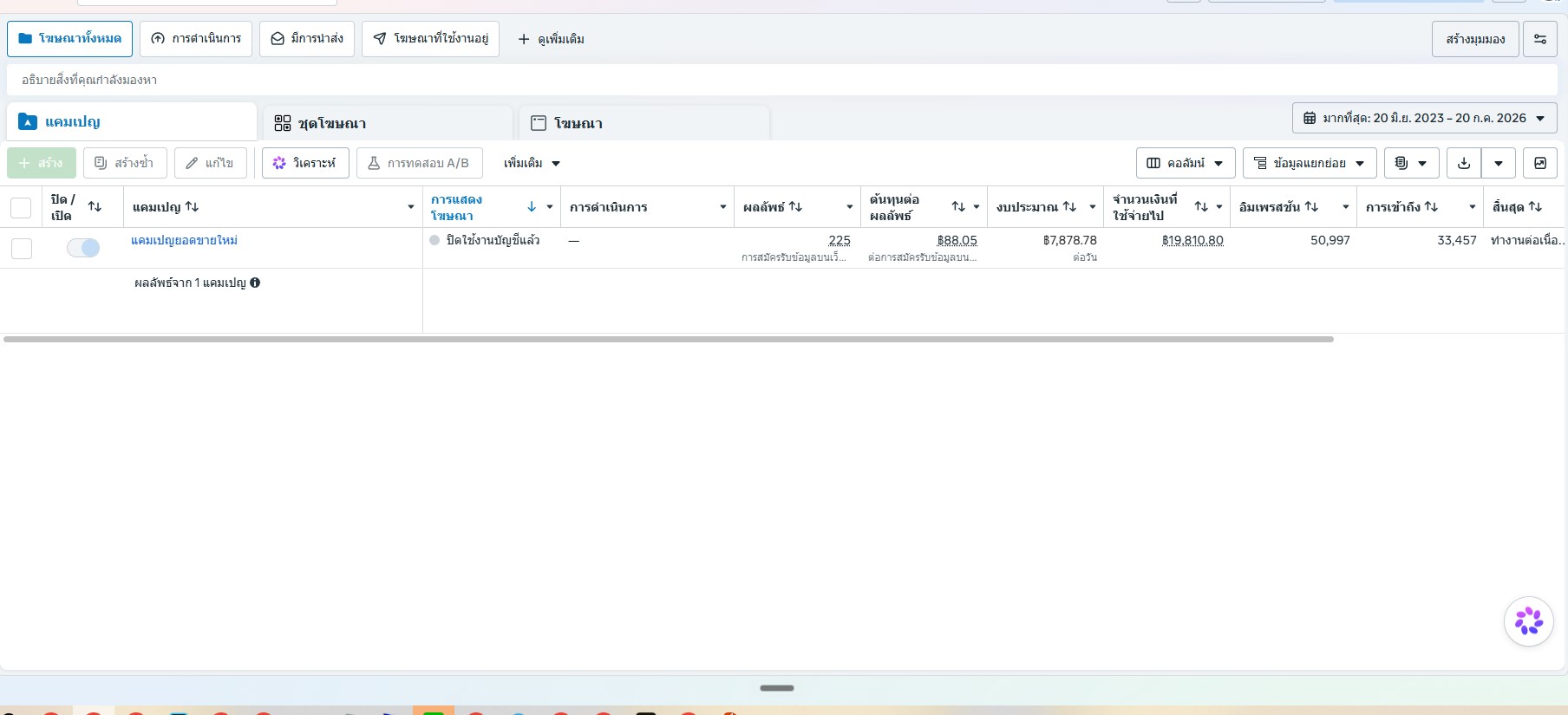1568x715 pixels.
Task: Open the โฆษณาที่ใช้งานอยู่ view tab
Action: [430, 39]
